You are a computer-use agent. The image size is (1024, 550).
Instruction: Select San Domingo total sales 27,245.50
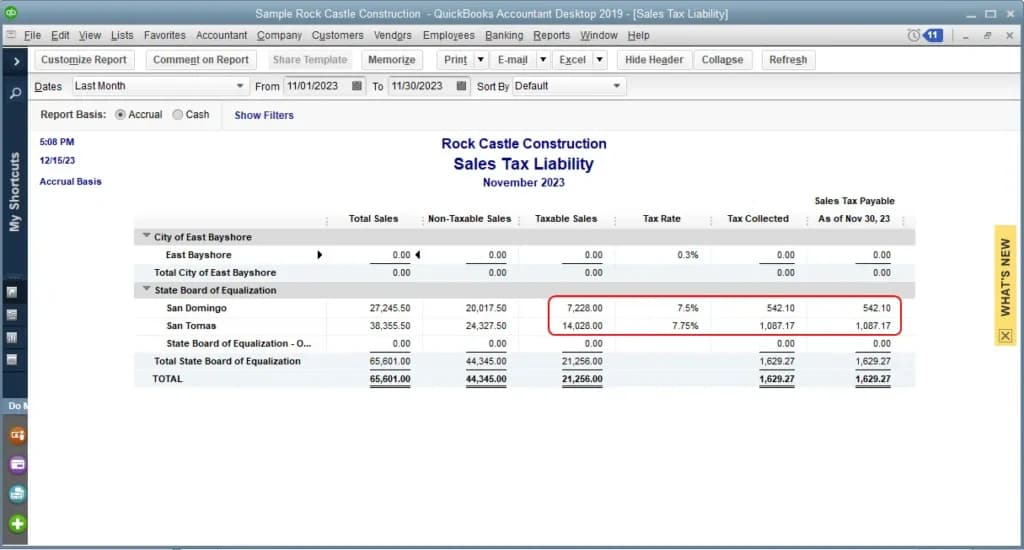390,308
